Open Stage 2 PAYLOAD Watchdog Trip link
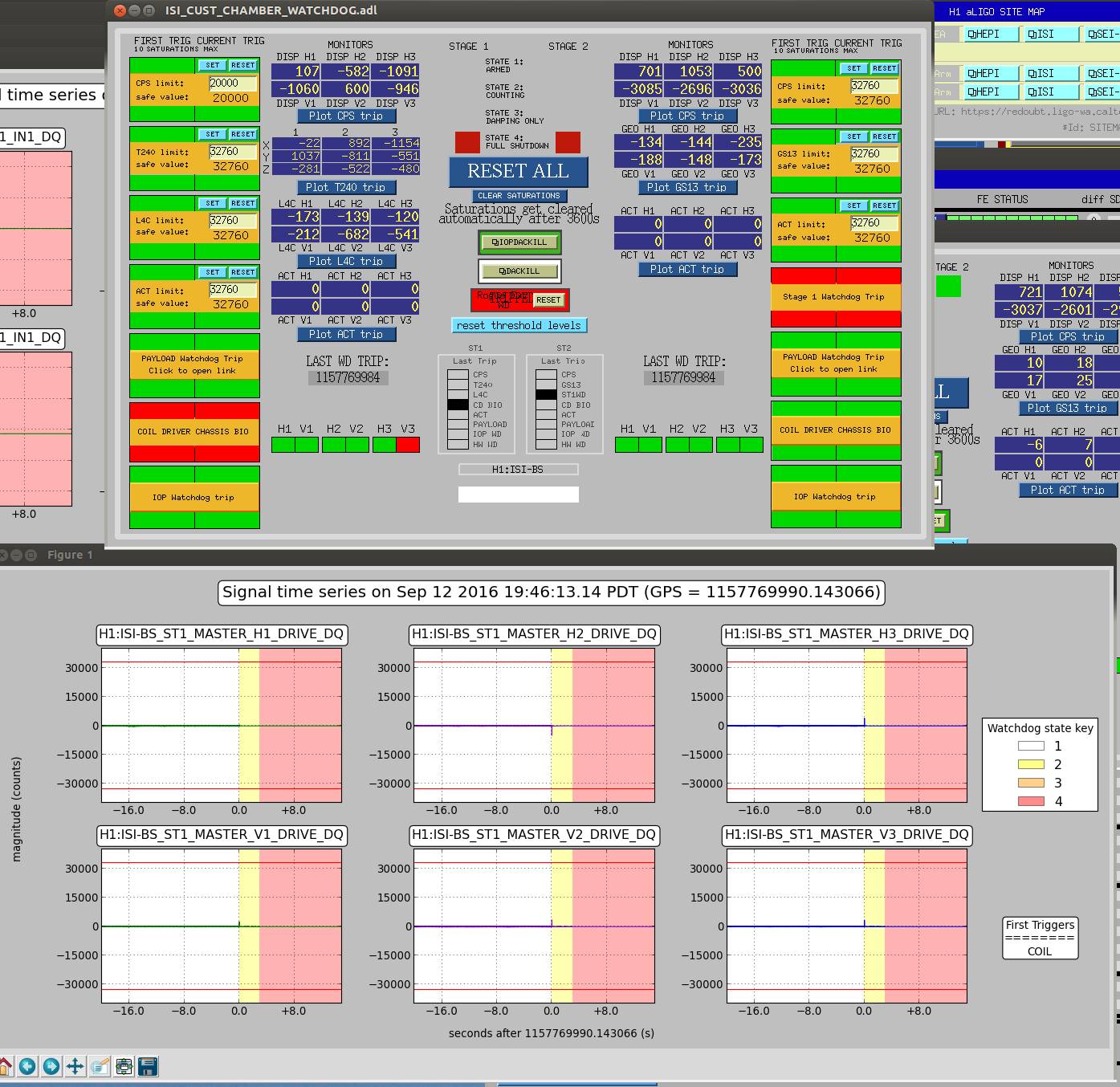 pos(836,364)
